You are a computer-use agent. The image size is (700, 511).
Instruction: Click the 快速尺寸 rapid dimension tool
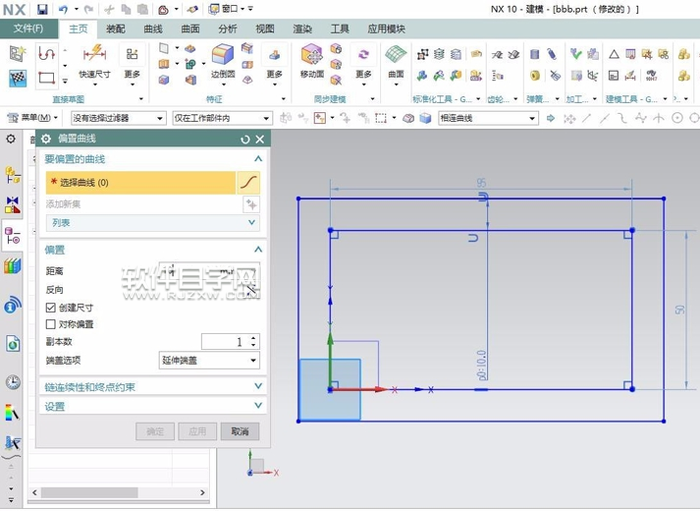(94, 58)
